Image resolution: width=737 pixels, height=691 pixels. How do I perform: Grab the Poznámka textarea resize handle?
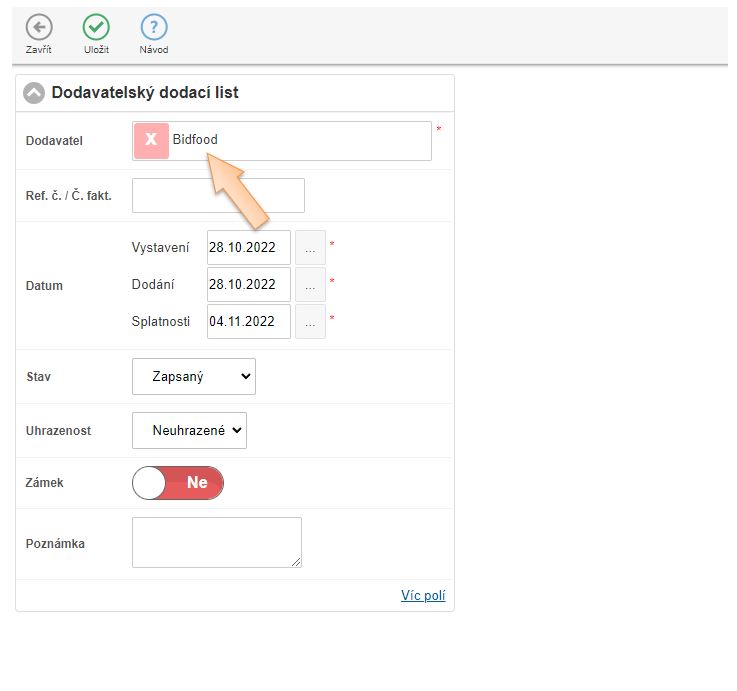(296, 562)
